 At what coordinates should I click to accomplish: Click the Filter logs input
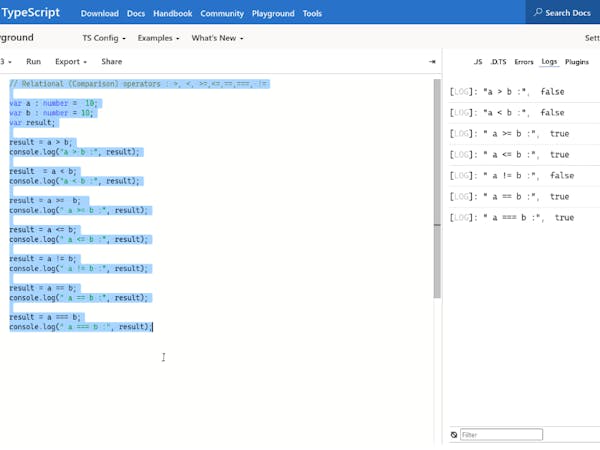click(x=501, y=435)
